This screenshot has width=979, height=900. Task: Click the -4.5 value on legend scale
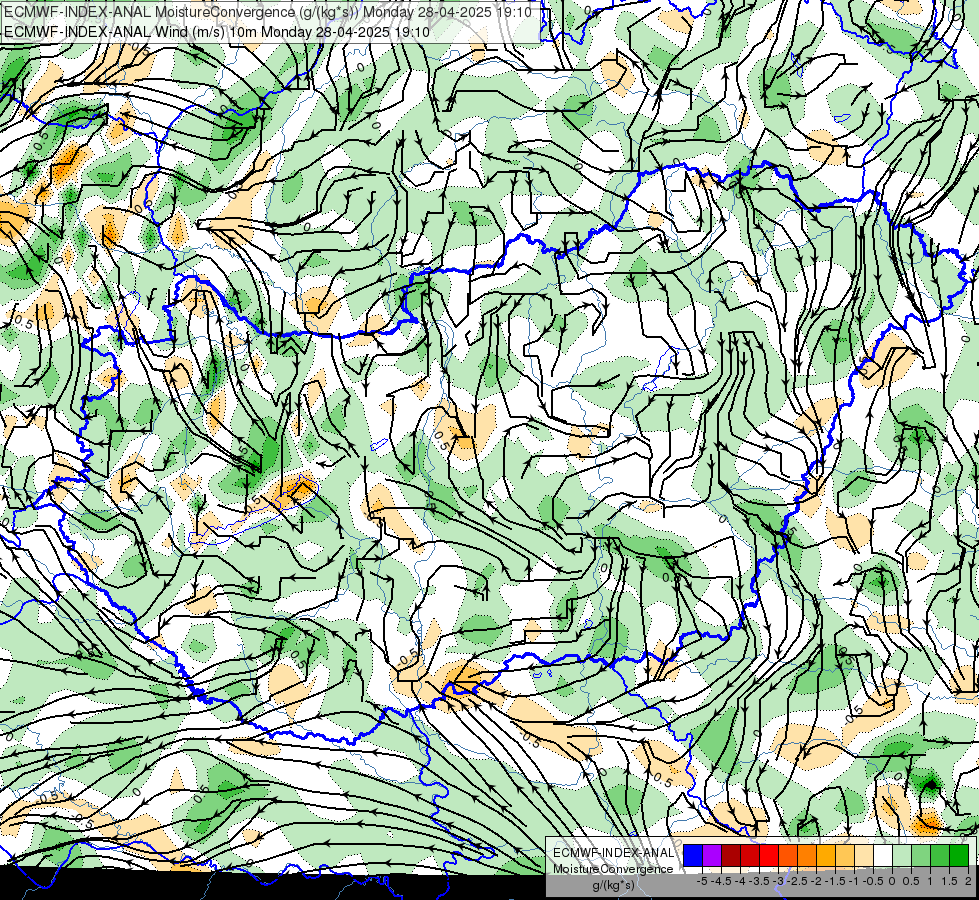721,881
